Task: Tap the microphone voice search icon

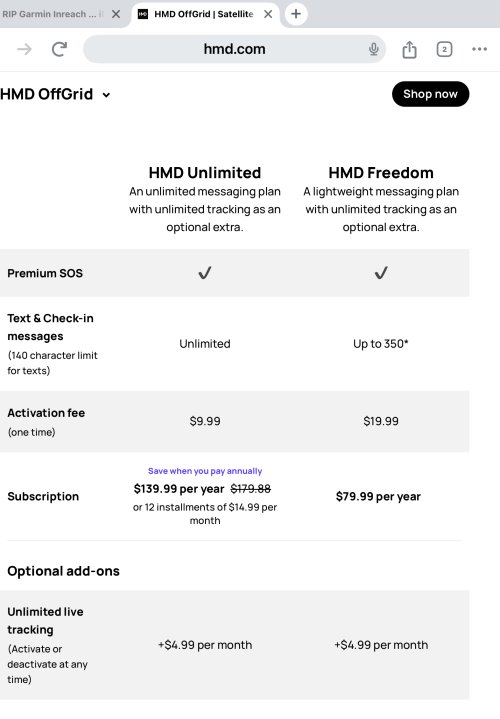Action: tap(374, 49)
